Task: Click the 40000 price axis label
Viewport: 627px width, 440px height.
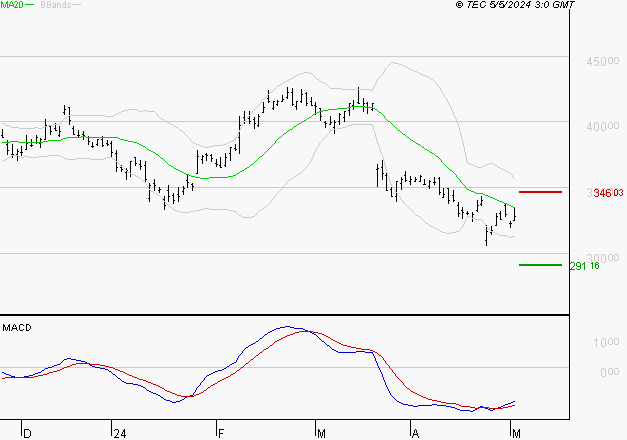Action: tap(603, 126)
